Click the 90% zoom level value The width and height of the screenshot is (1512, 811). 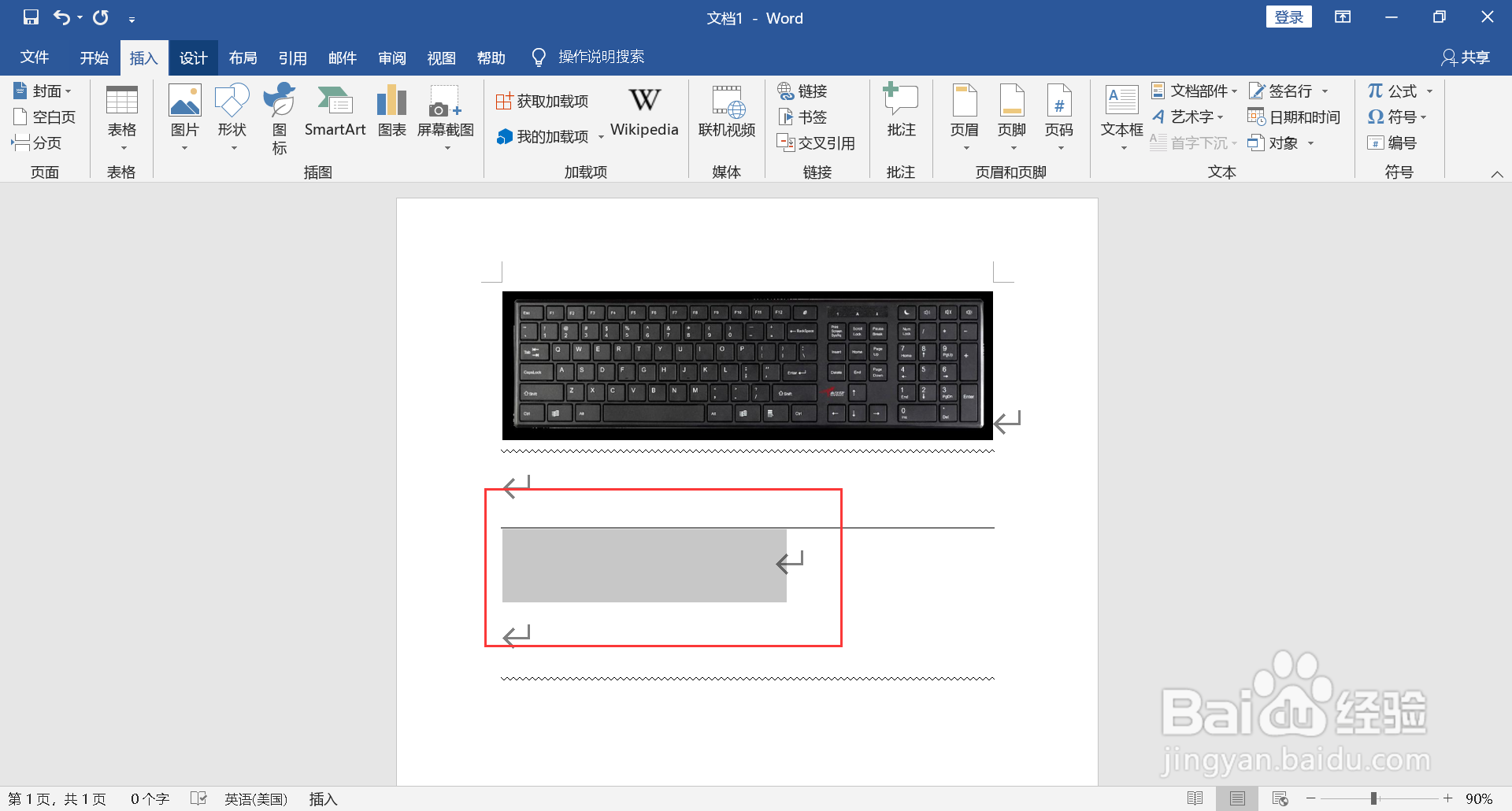point(1479,799)
